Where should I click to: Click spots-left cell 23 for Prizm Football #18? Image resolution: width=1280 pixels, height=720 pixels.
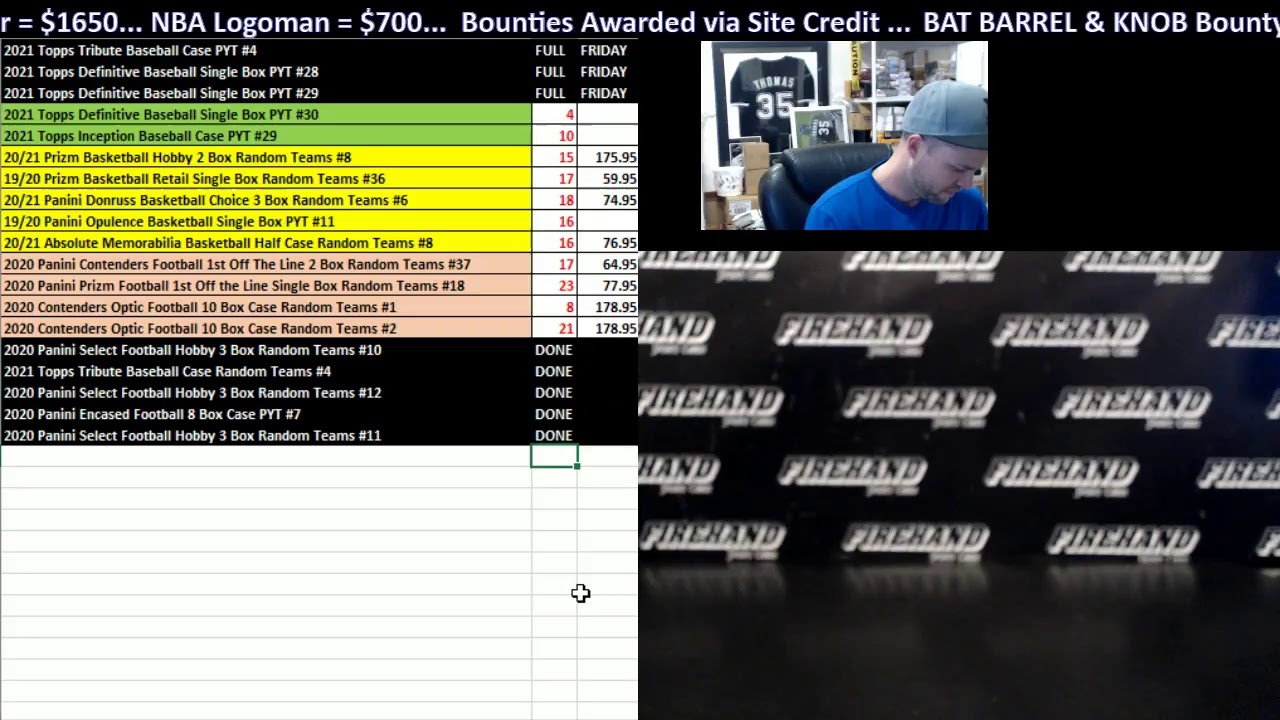pyautogui.click(x=554, y=286)
